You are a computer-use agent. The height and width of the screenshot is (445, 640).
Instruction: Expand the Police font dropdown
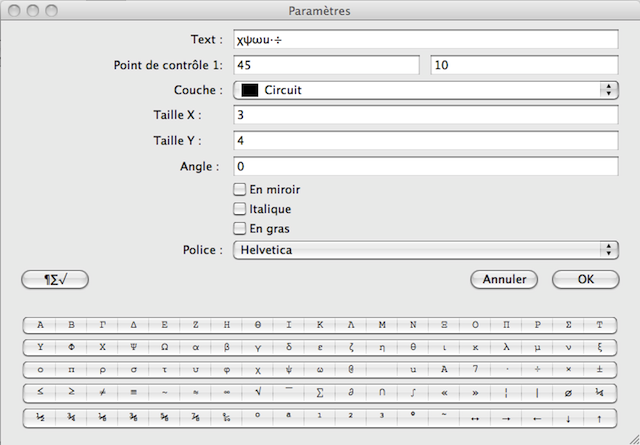pyautogui.click(x=426, y=250)
